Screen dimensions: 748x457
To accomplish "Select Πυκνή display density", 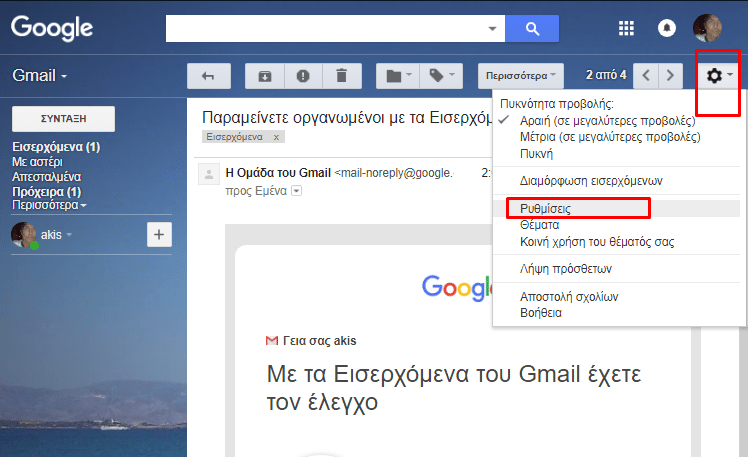I will 536,154.
